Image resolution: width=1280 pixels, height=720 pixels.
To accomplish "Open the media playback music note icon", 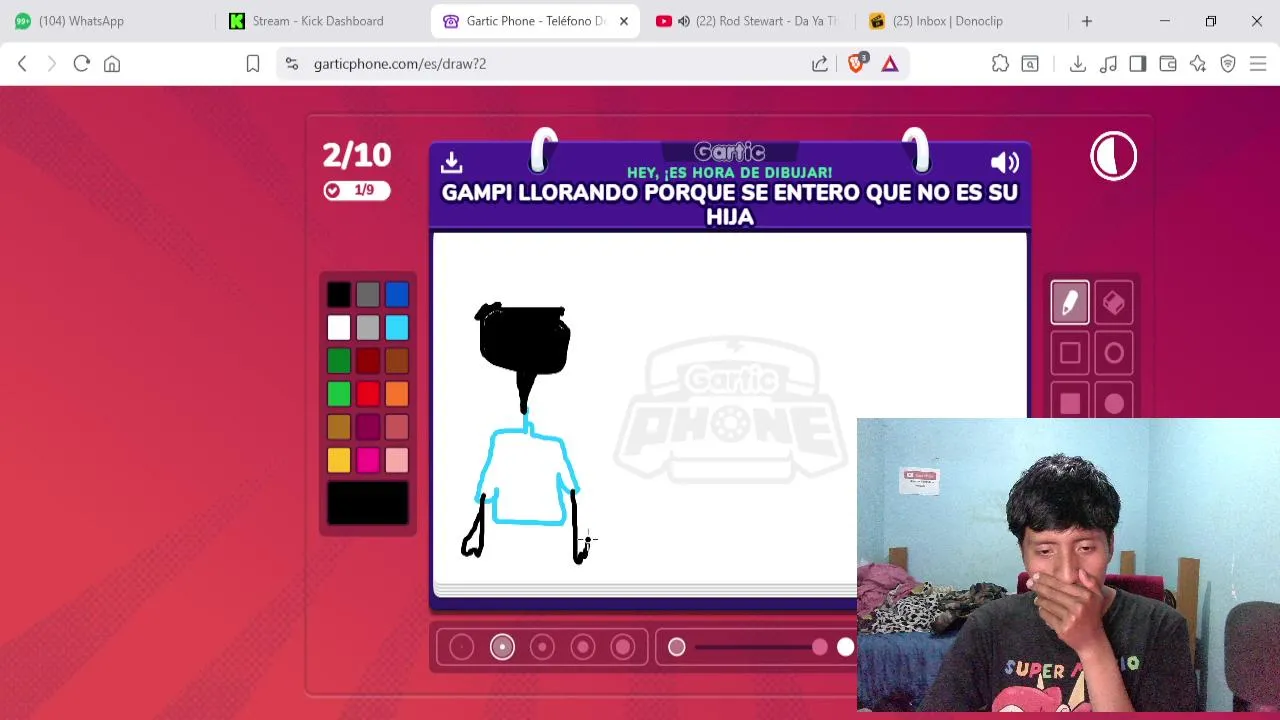I will pyautogui.click(x=1108, y=64).
